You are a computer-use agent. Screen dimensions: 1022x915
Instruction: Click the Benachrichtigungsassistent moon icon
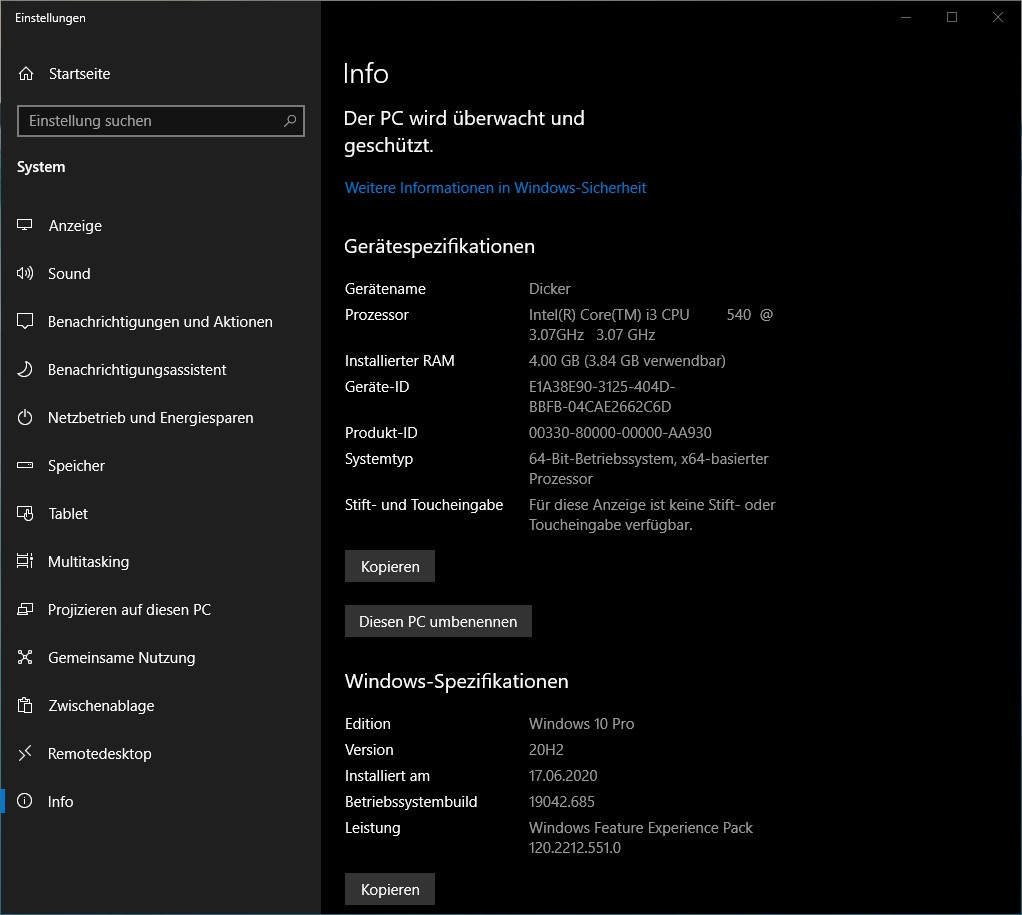[25, 370]
